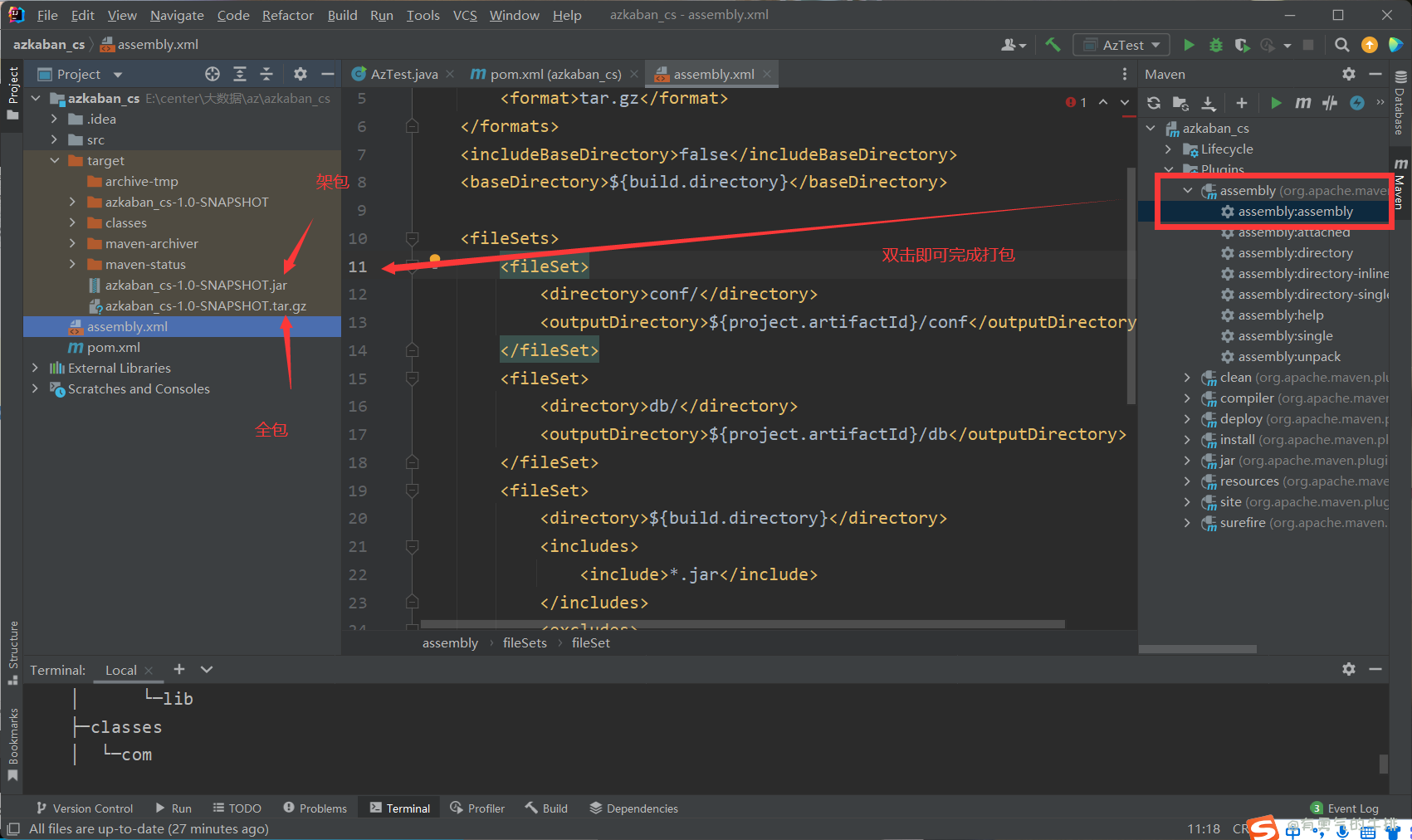1412x840 pixels.
Task: Expand the .idea folder
Action: (55, 119)
